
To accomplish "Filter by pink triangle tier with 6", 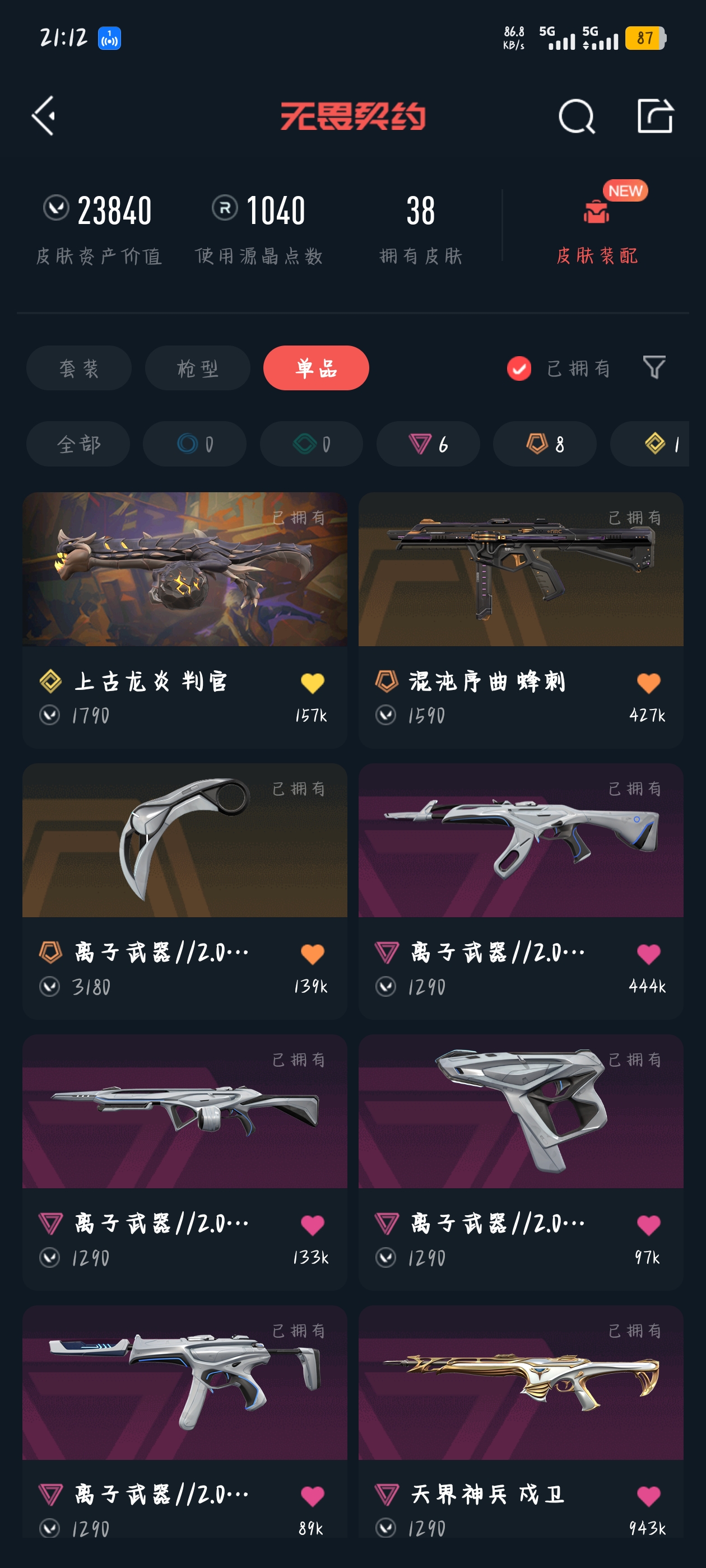I will coord(428,444).
